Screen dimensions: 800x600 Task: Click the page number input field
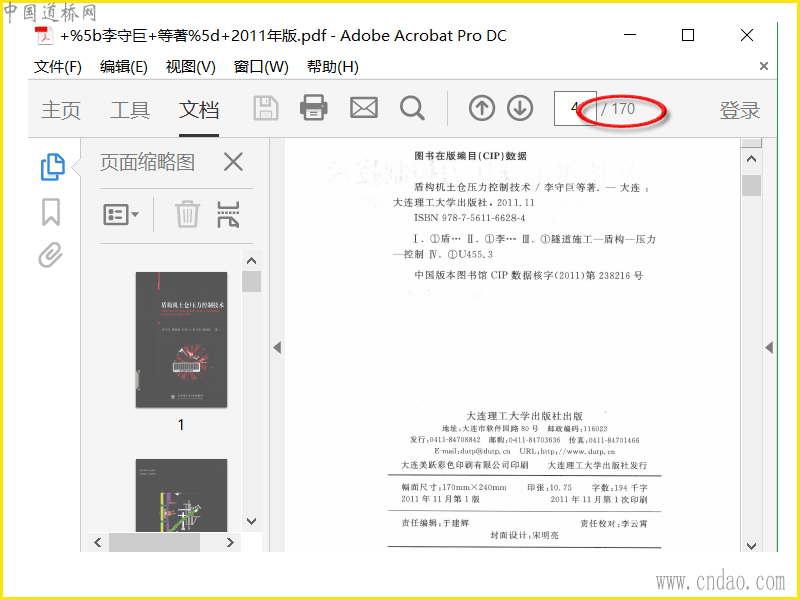(574, 108)
